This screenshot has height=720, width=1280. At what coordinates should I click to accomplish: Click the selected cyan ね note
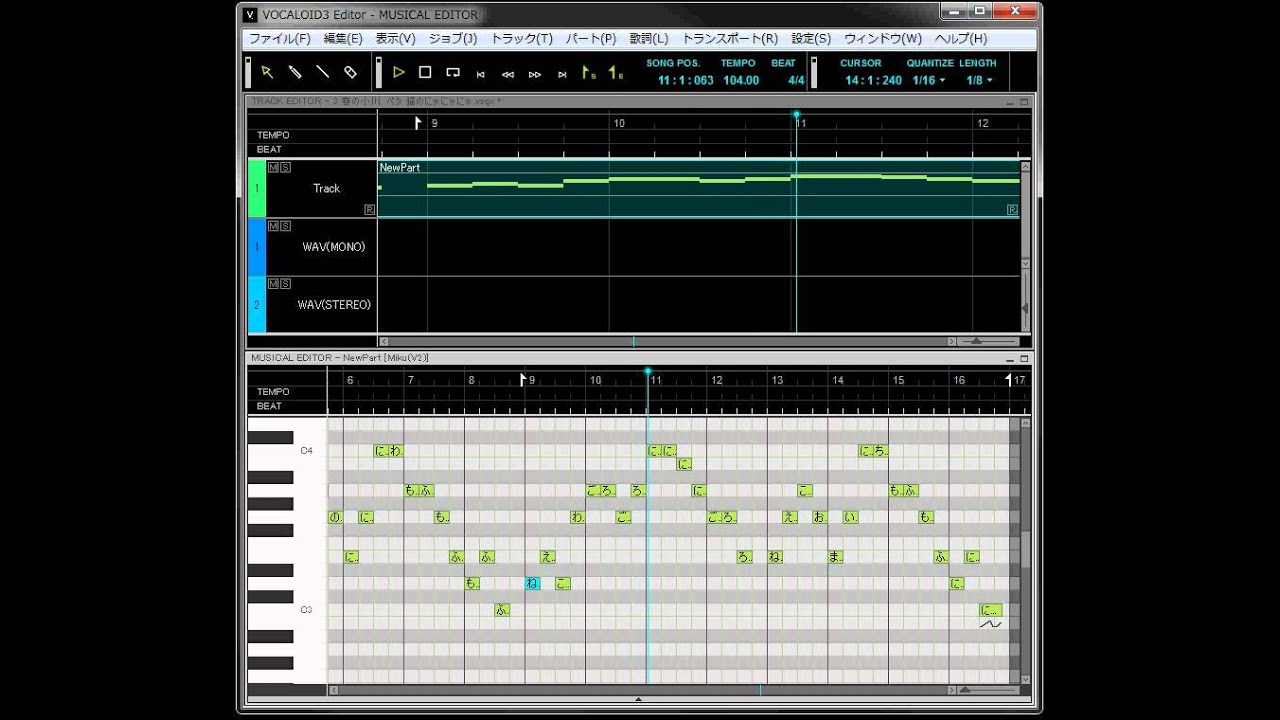click(533, 583)
